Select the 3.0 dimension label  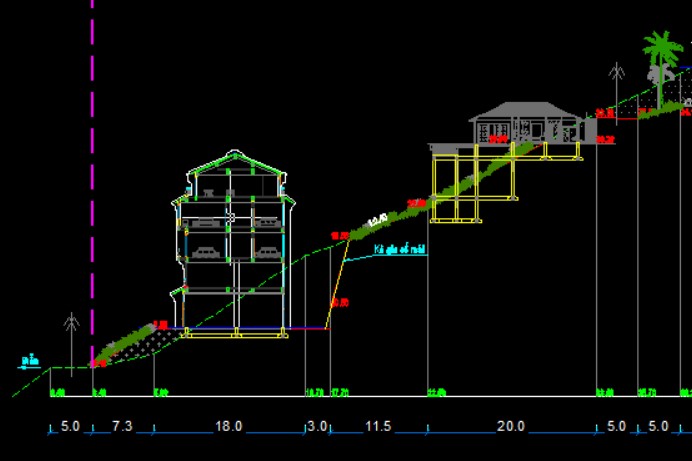coord(317,426)
